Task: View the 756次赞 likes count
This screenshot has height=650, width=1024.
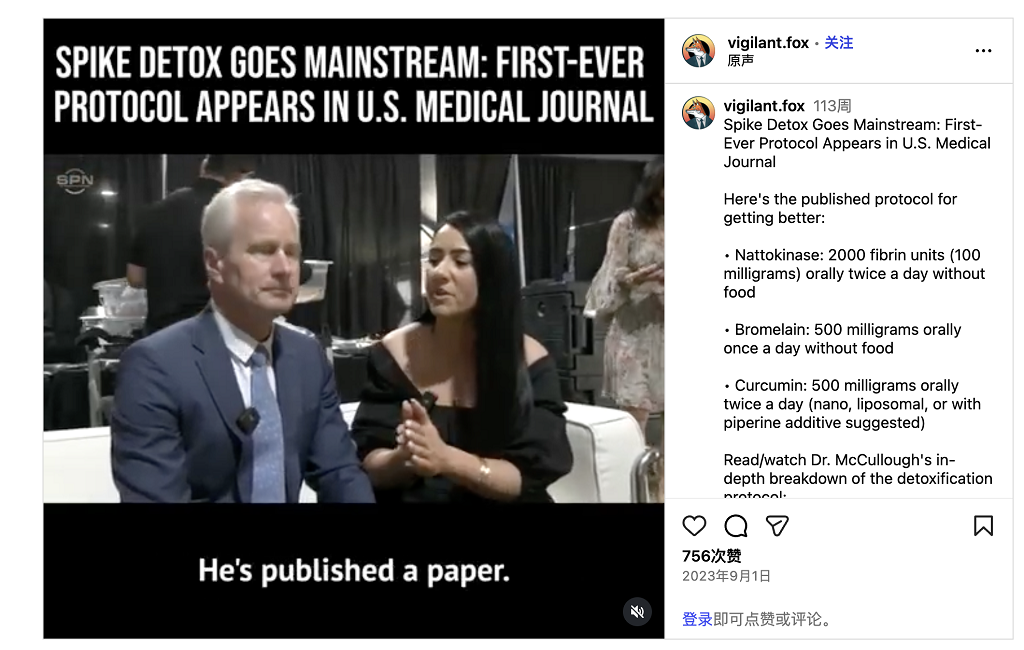Action: click(712, 556)
